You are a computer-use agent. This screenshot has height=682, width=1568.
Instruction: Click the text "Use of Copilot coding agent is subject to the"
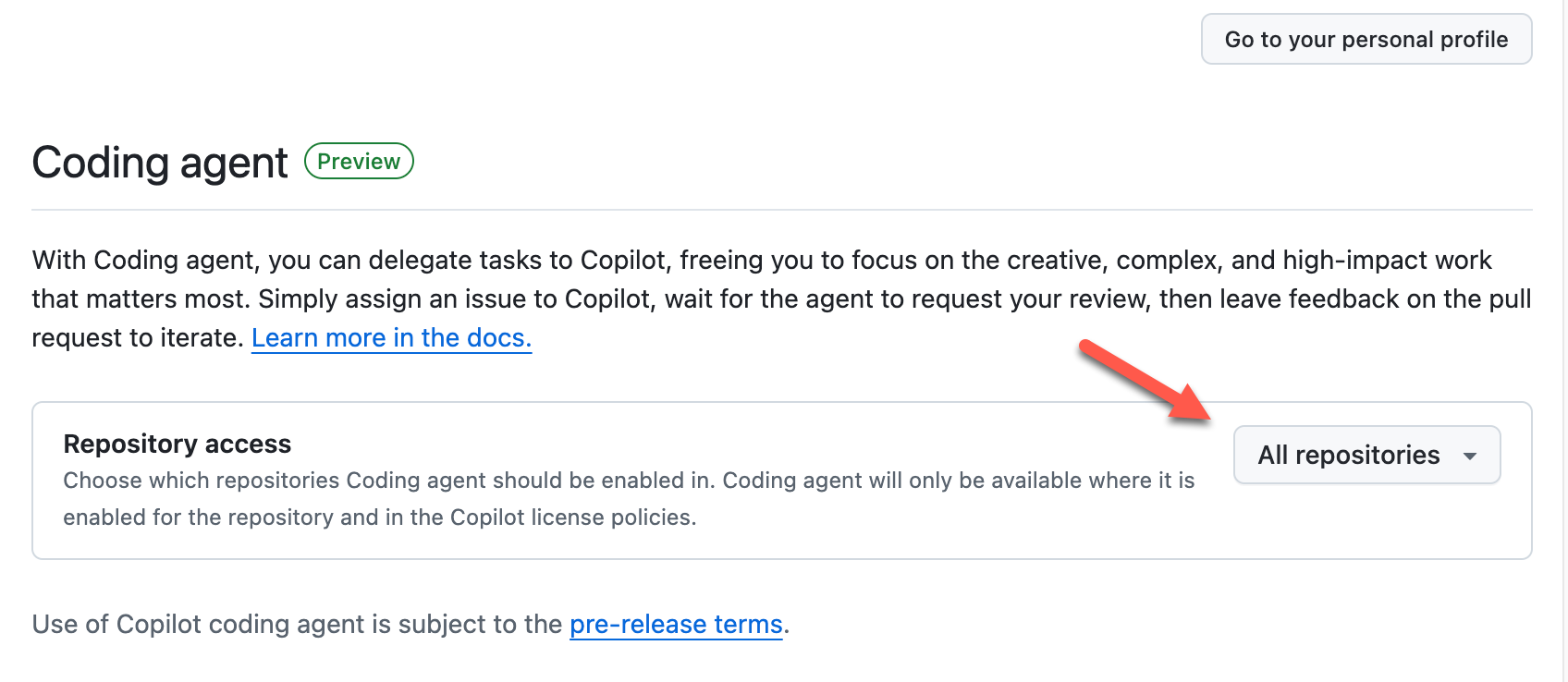(x=297, y=625)
